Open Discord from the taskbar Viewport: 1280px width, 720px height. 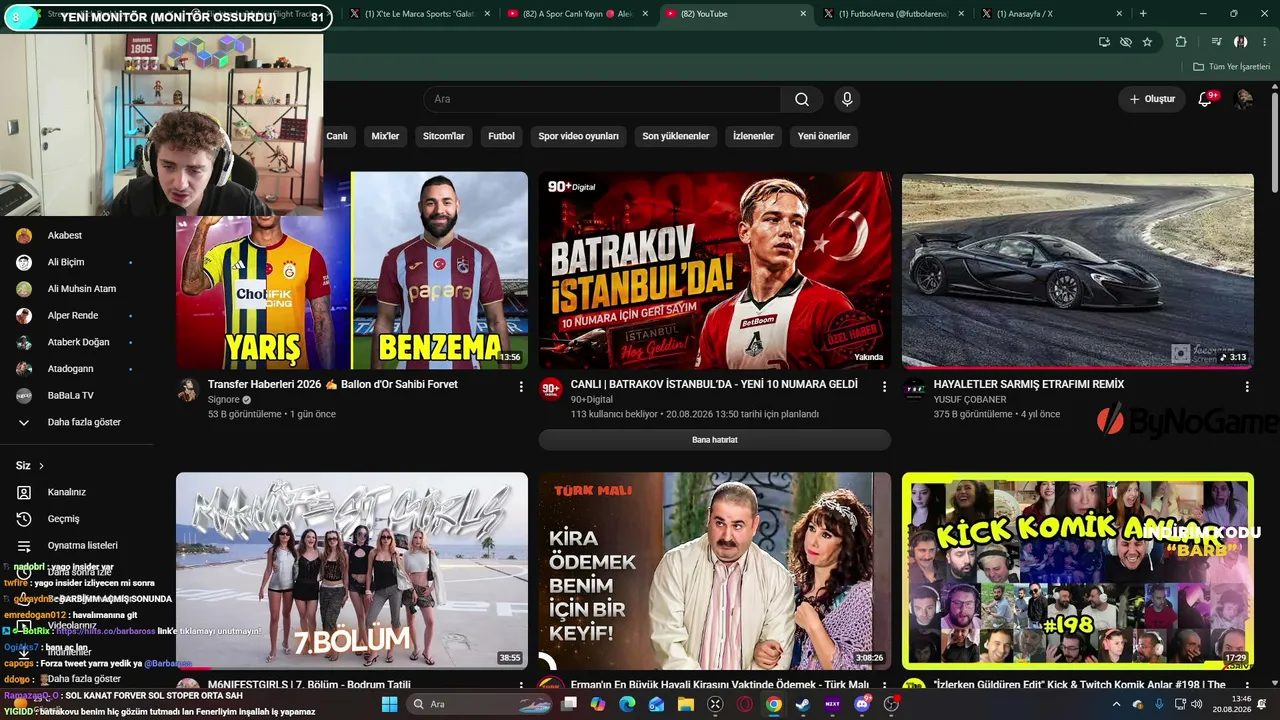[862, 704]
